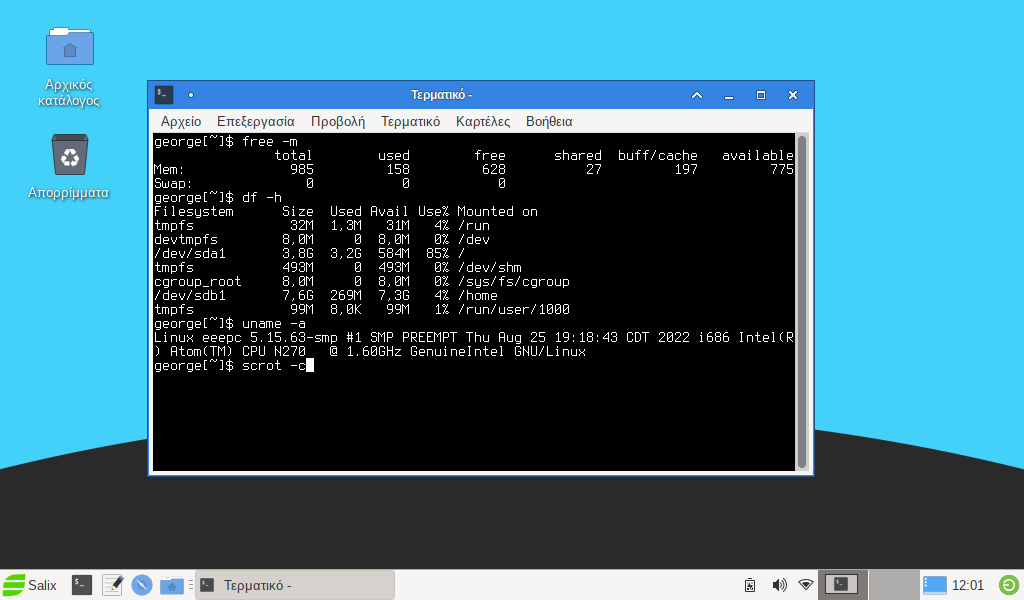The height and width of the screenshot is (600, 1024).
Task: Click the '/dev/sda1' filesystem entry
Action: (190, 253)
